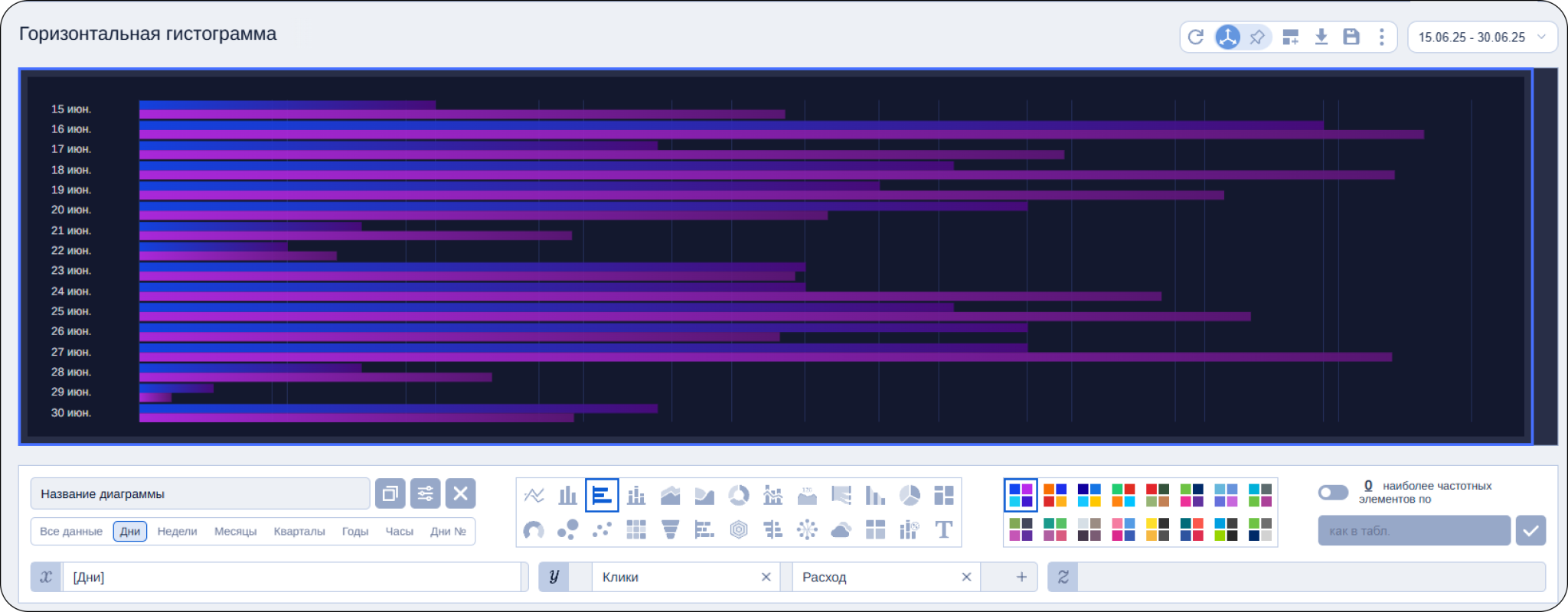This screenshot has width=1568, height=612.
Task: Select the pie chart type icon
Action: click(910, 496)
